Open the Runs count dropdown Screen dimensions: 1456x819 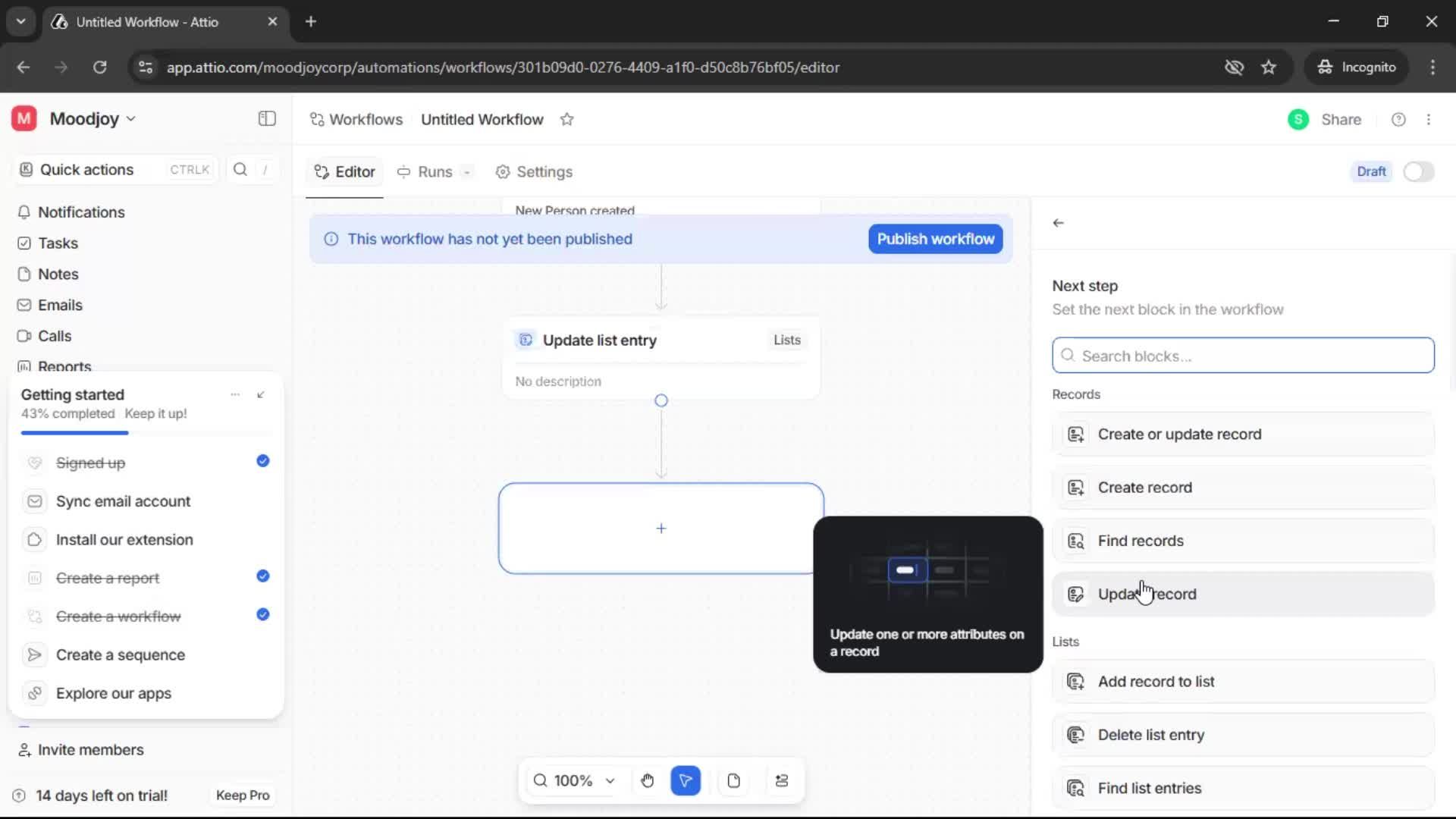466,172
